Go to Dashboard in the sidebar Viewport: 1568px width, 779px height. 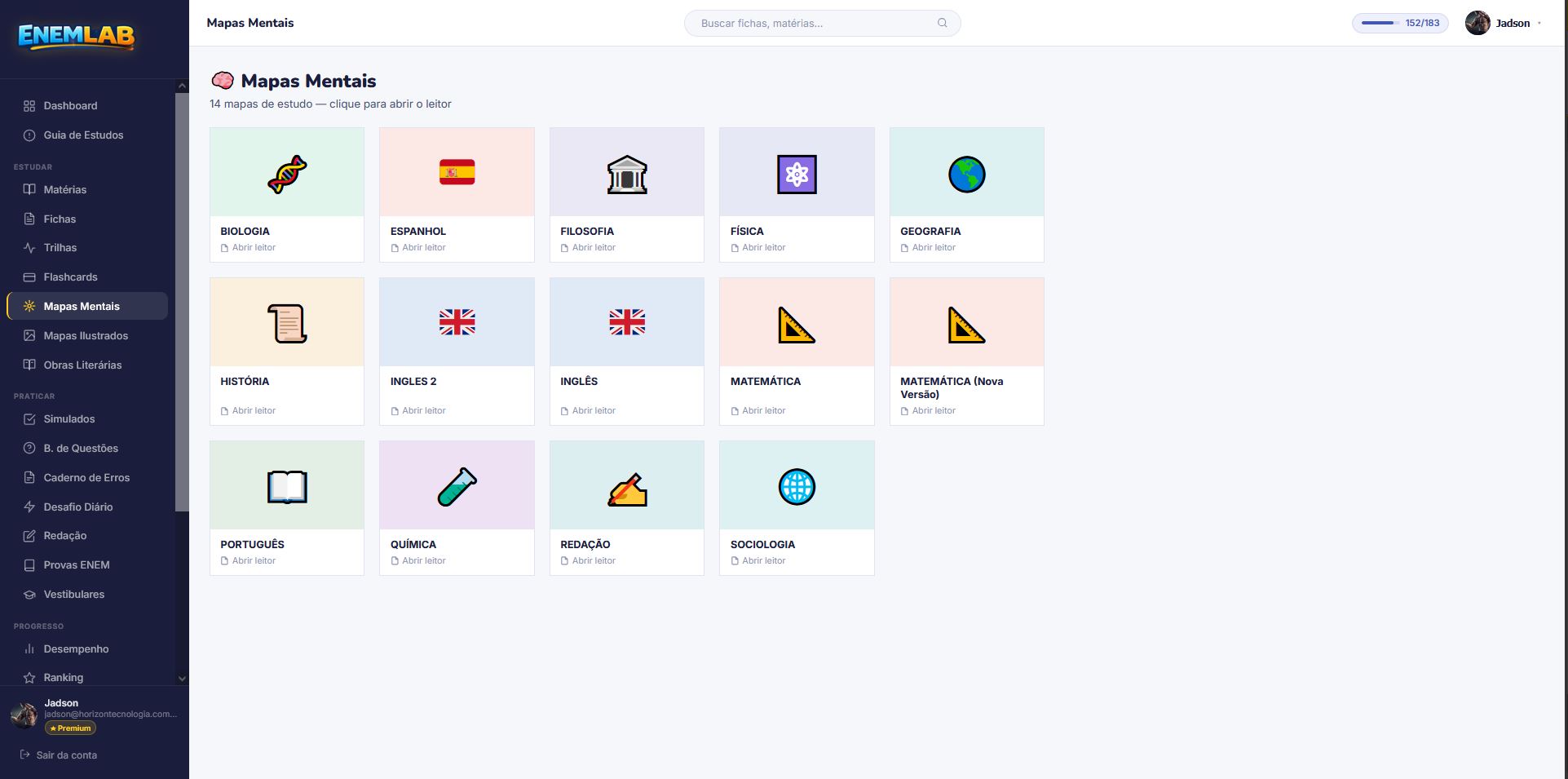click(x=87, y=106)
